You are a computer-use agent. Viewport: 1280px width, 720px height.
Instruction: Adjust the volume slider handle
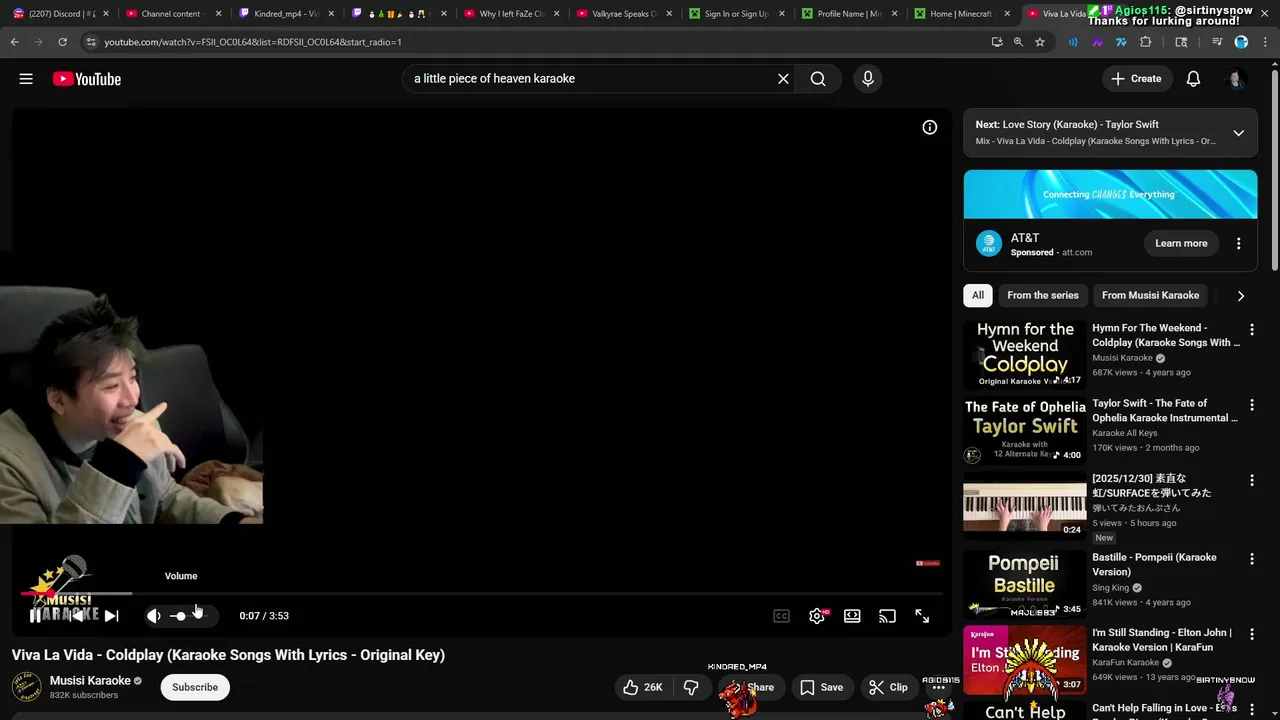click(x=180, y=616)
